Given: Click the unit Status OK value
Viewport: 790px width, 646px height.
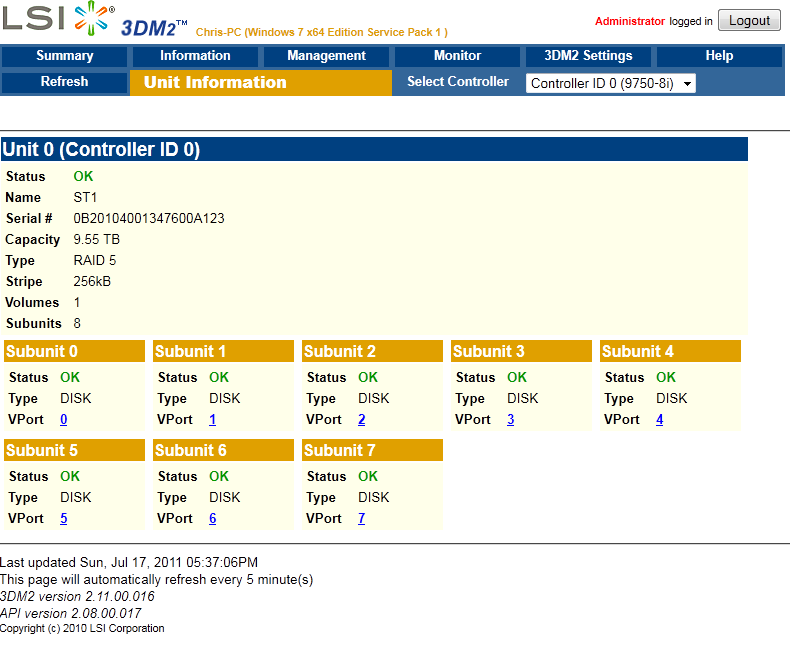Looking at the screenshot, I should click(83, 176).
